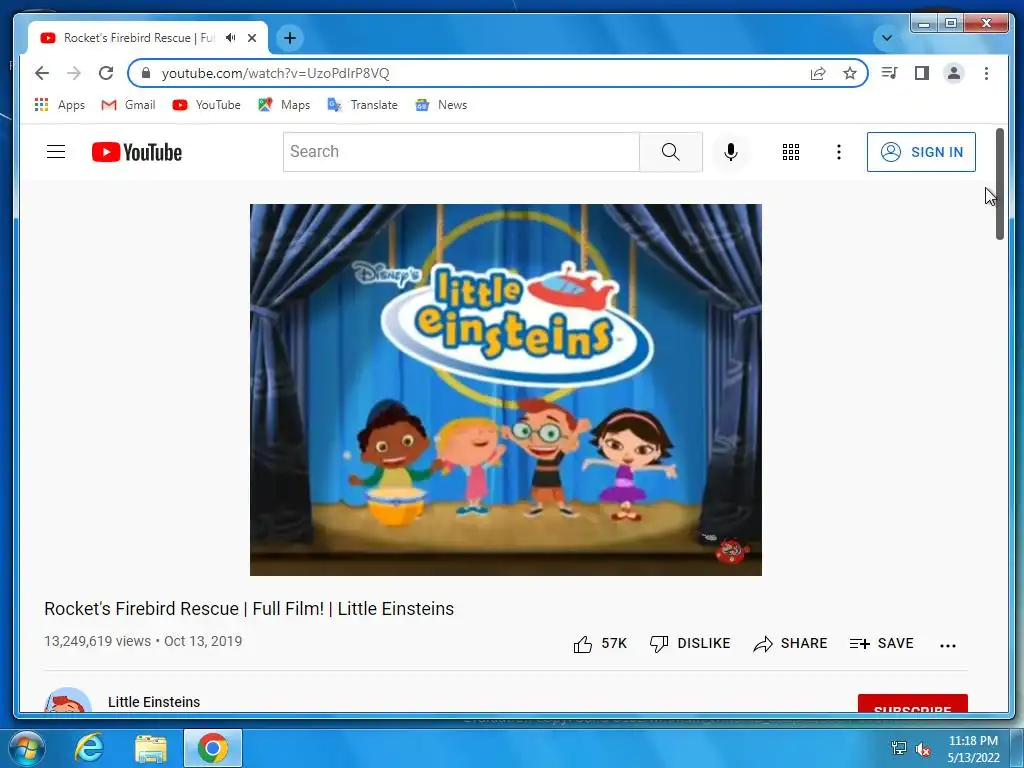Open the Apps bookmark
This screenshot has width=1024, height=768.
pos(59,104)
